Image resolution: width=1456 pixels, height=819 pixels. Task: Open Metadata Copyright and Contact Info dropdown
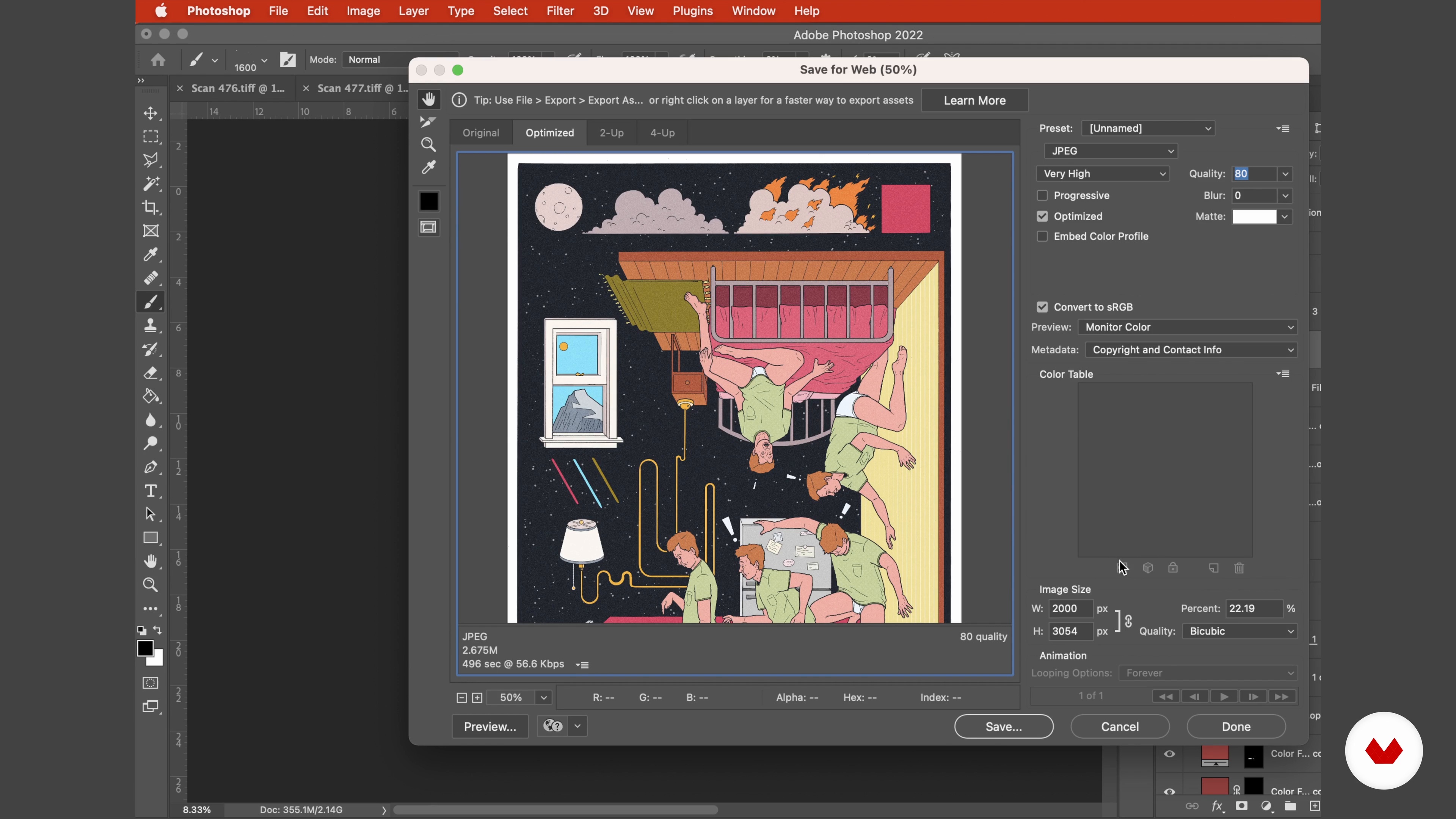point(1191,350)
